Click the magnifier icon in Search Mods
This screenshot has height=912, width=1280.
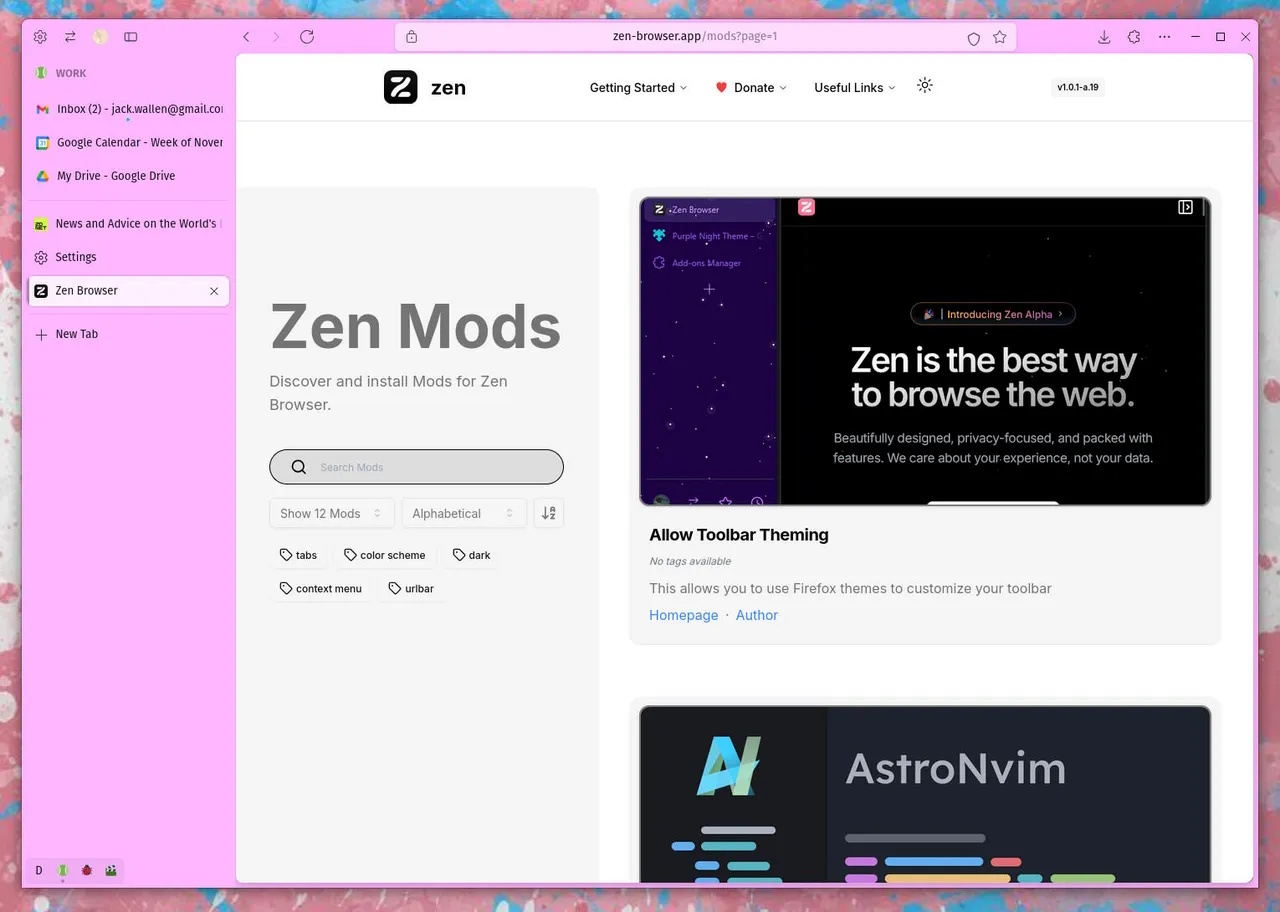(299, 467)
